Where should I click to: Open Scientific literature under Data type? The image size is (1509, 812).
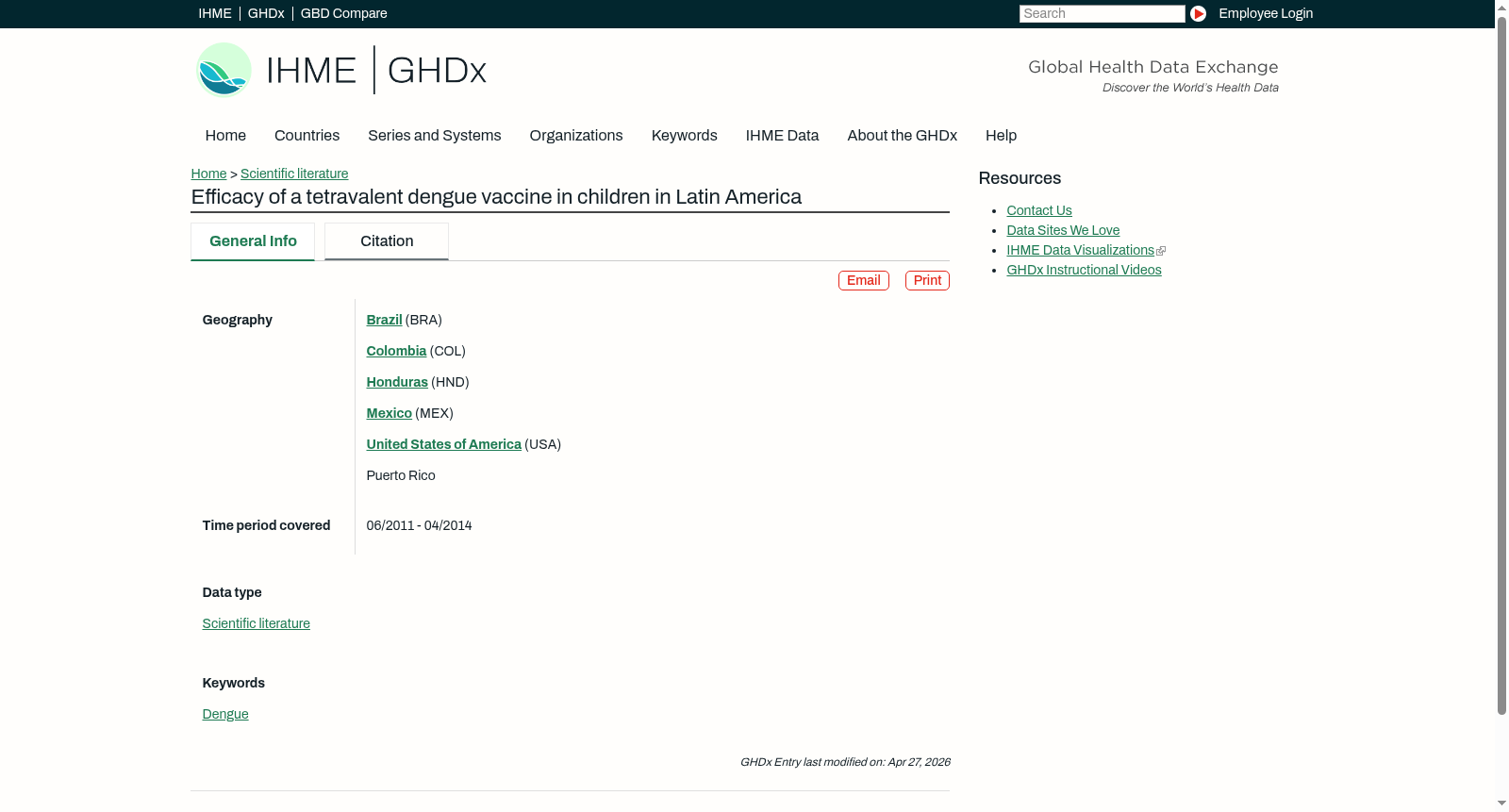click(x=256, y=623)
